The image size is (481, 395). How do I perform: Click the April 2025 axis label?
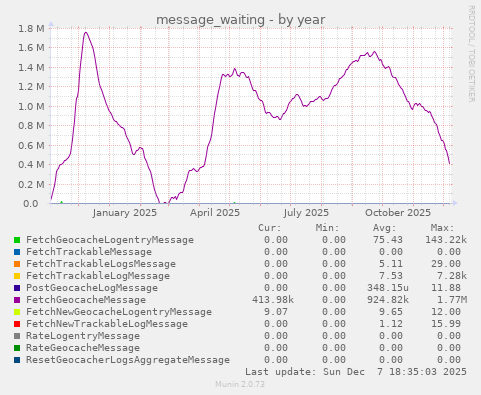coord(215,213)
